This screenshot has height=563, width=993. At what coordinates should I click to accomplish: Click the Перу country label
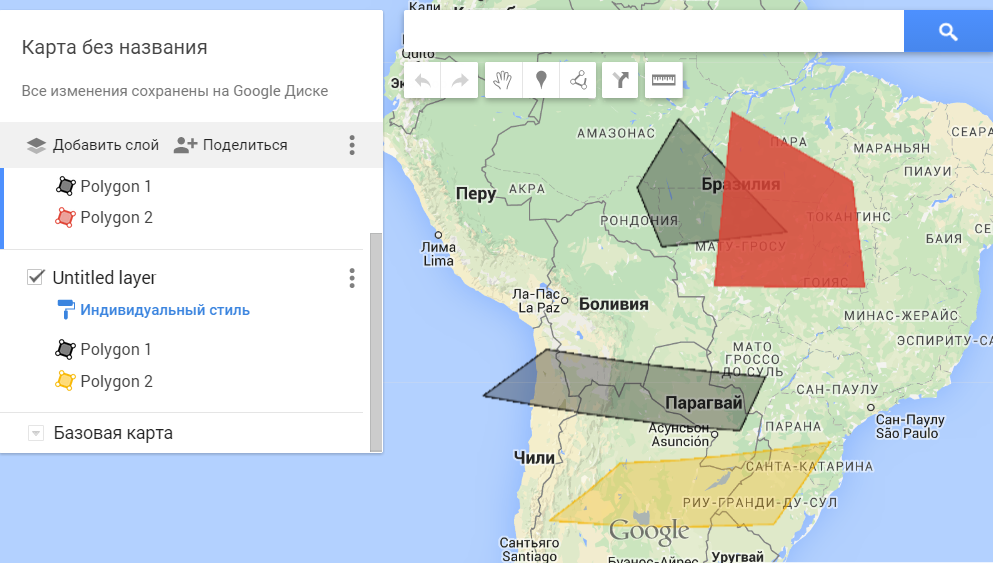476,194
